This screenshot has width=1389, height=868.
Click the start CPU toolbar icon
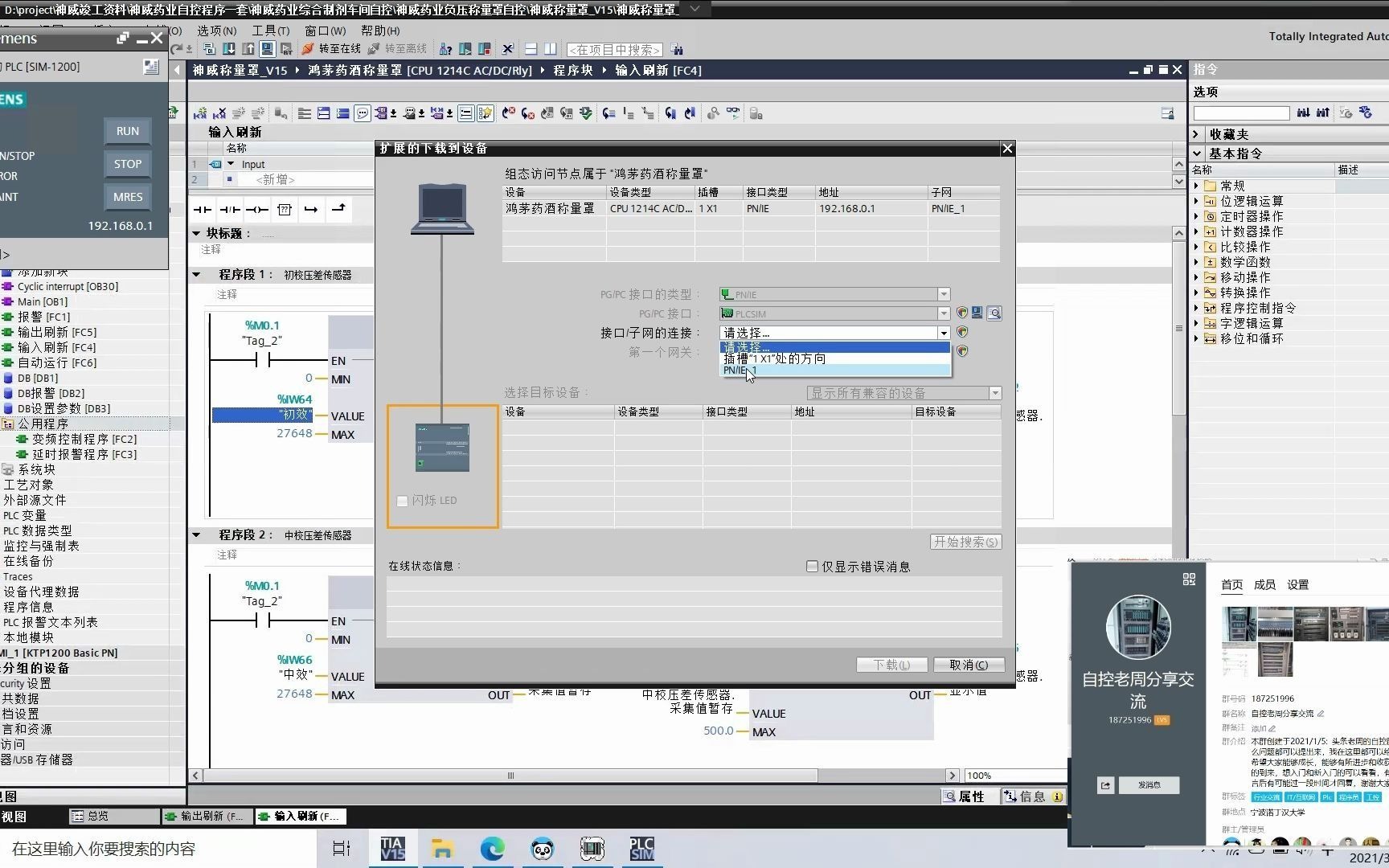pos(465,49)
